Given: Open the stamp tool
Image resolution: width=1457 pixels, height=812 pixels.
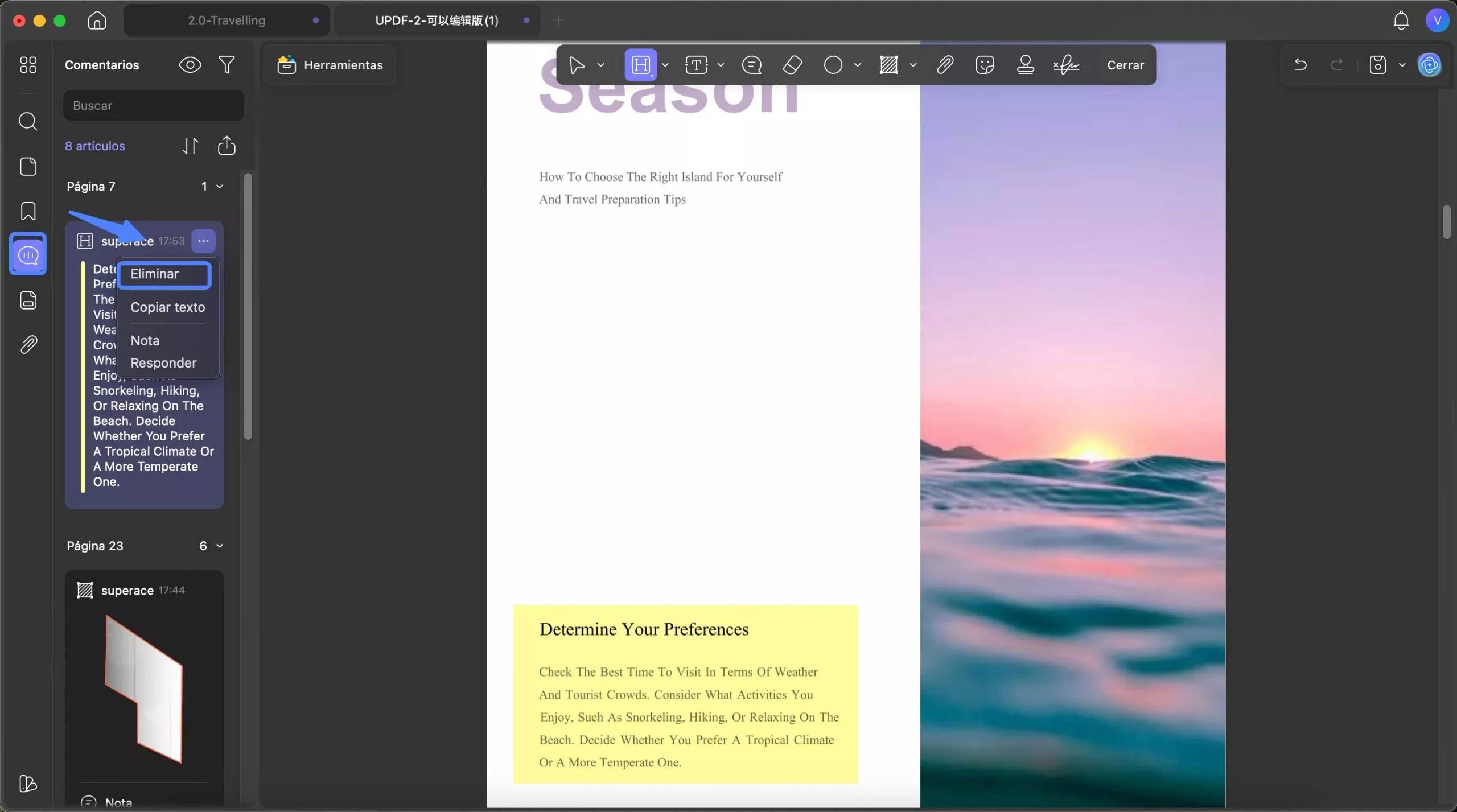Looking at the screenshot, I should (x=1026, y=65).
